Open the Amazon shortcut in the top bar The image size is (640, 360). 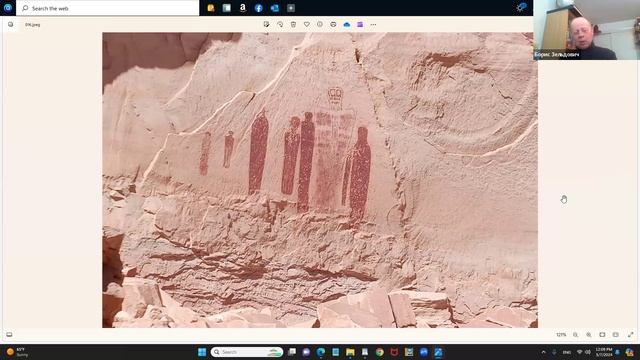[243, 8]
